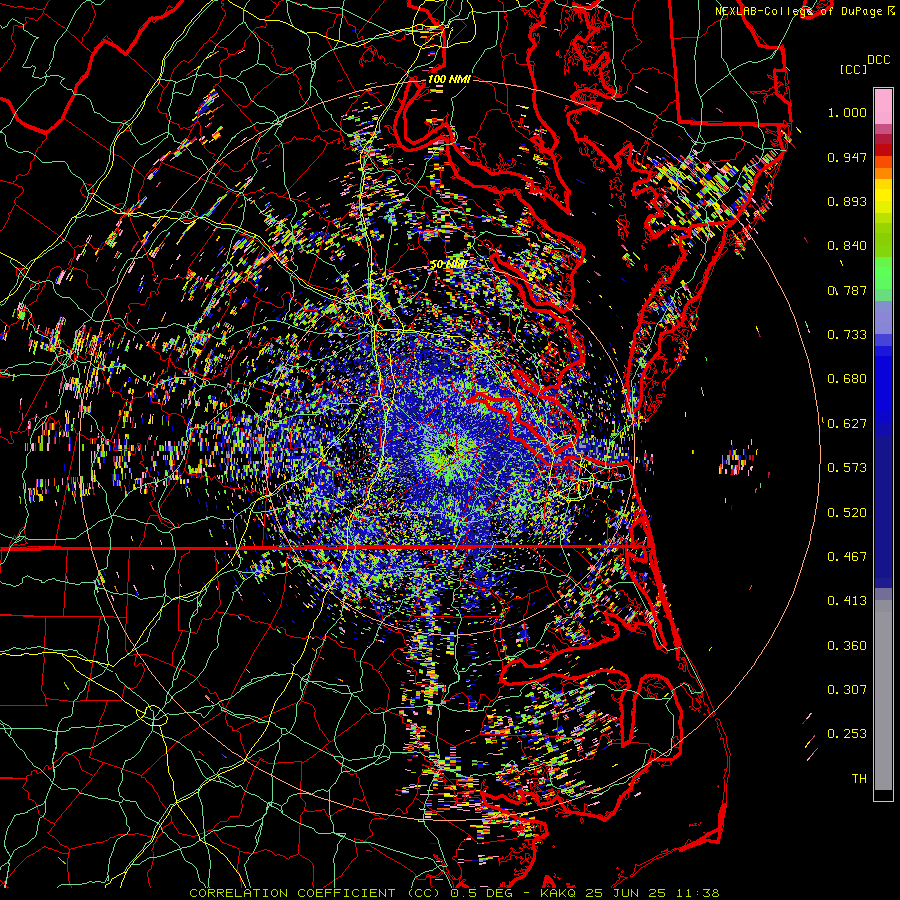Click the isolated offshore echo cluster over ocean
The image size is (900, 900).
[737, 458]
